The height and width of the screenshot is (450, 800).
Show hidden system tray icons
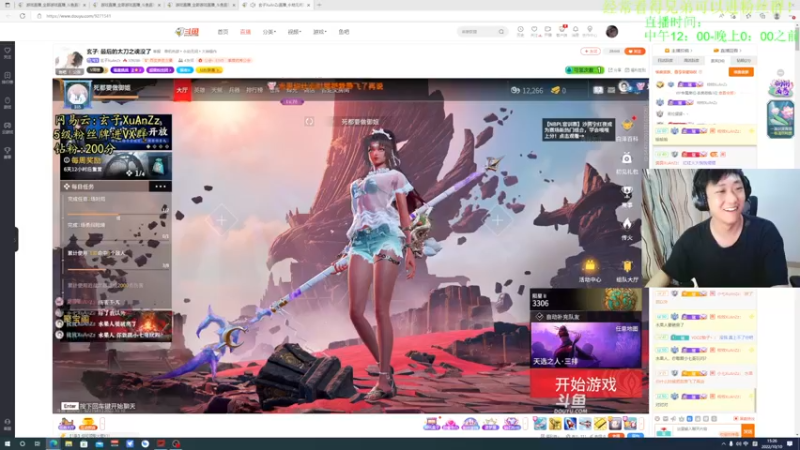point(723,444)
